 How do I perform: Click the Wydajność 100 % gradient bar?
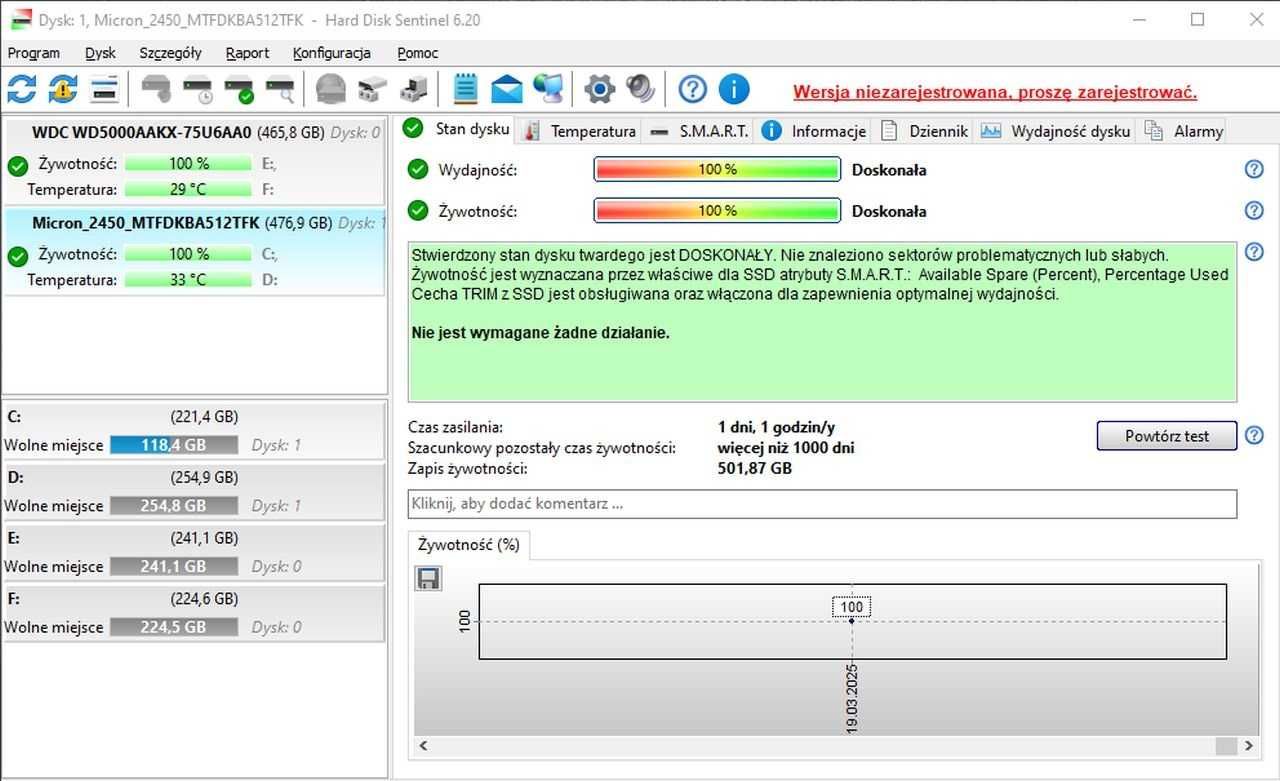(717, 169)
